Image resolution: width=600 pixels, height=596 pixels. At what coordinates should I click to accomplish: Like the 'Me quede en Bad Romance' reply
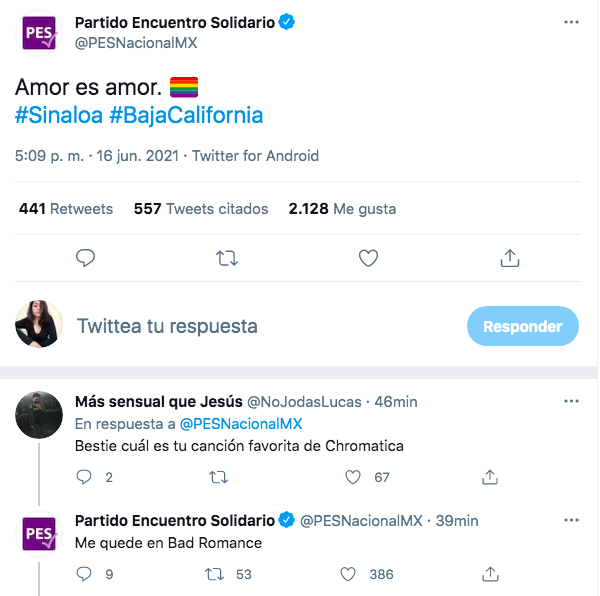pos(349,574)
